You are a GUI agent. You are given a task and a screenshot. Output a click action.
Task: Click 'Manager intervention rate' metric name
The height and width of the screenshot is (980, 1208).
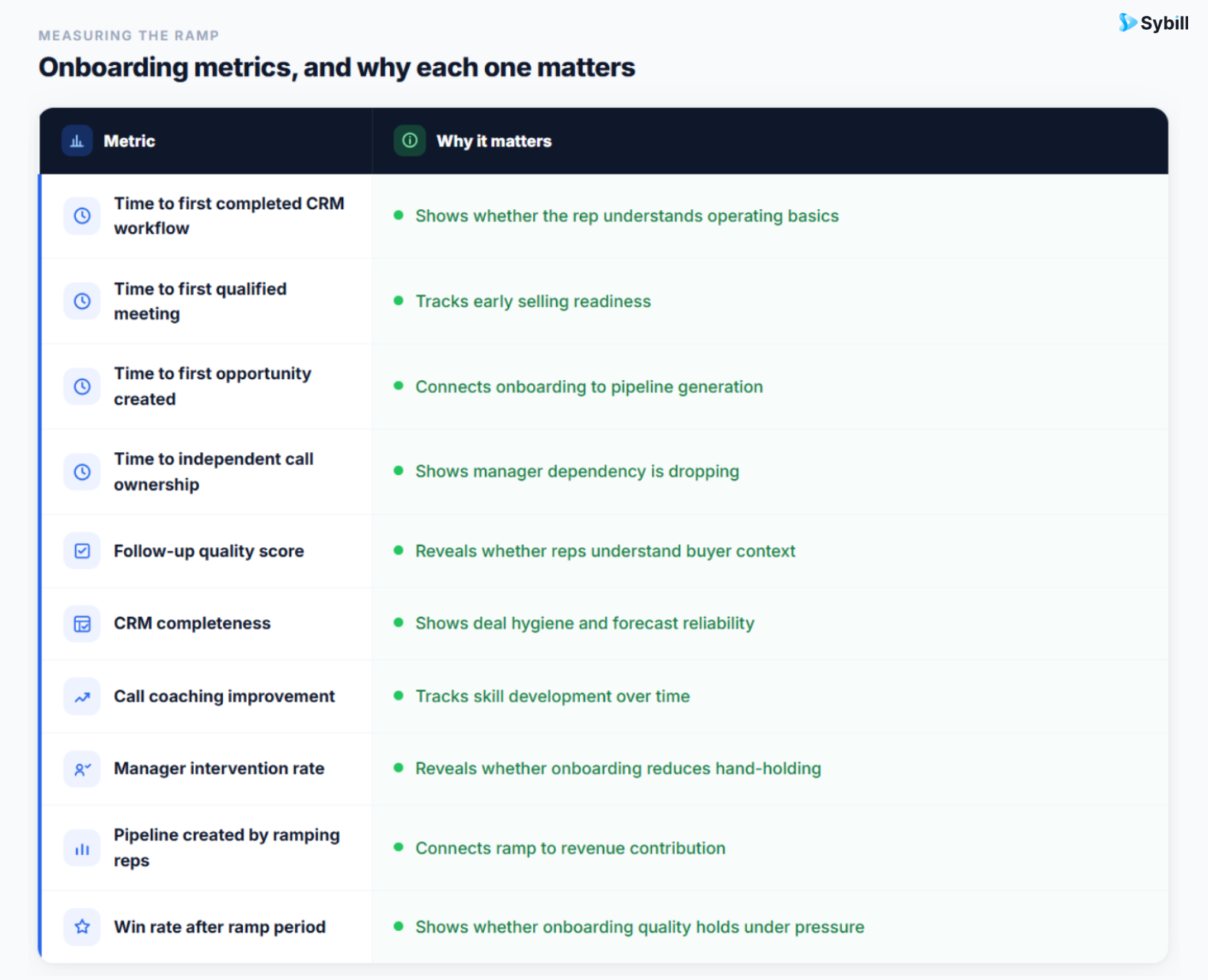pyautogui.click(x=219, y=769)
